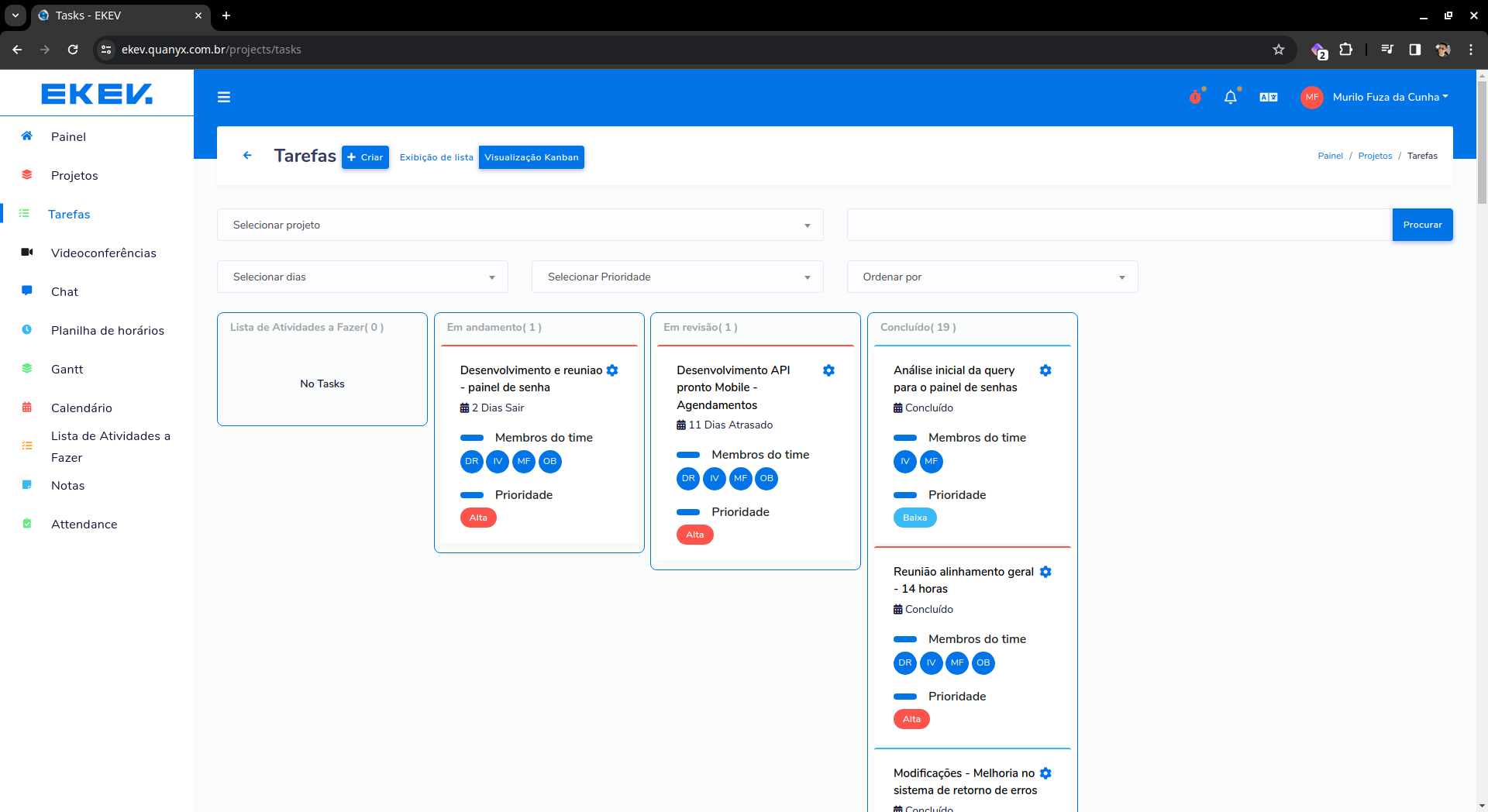Open Videoconferências from the sidebar
The image size is (1488, 812).
pos(103,253)
